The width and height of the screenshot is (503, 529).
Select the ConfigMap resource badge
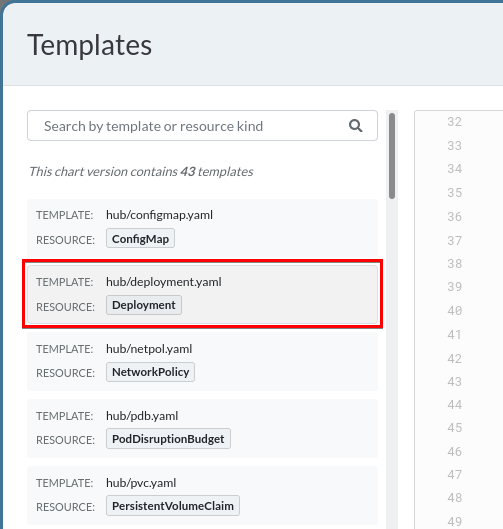[140, 239]
